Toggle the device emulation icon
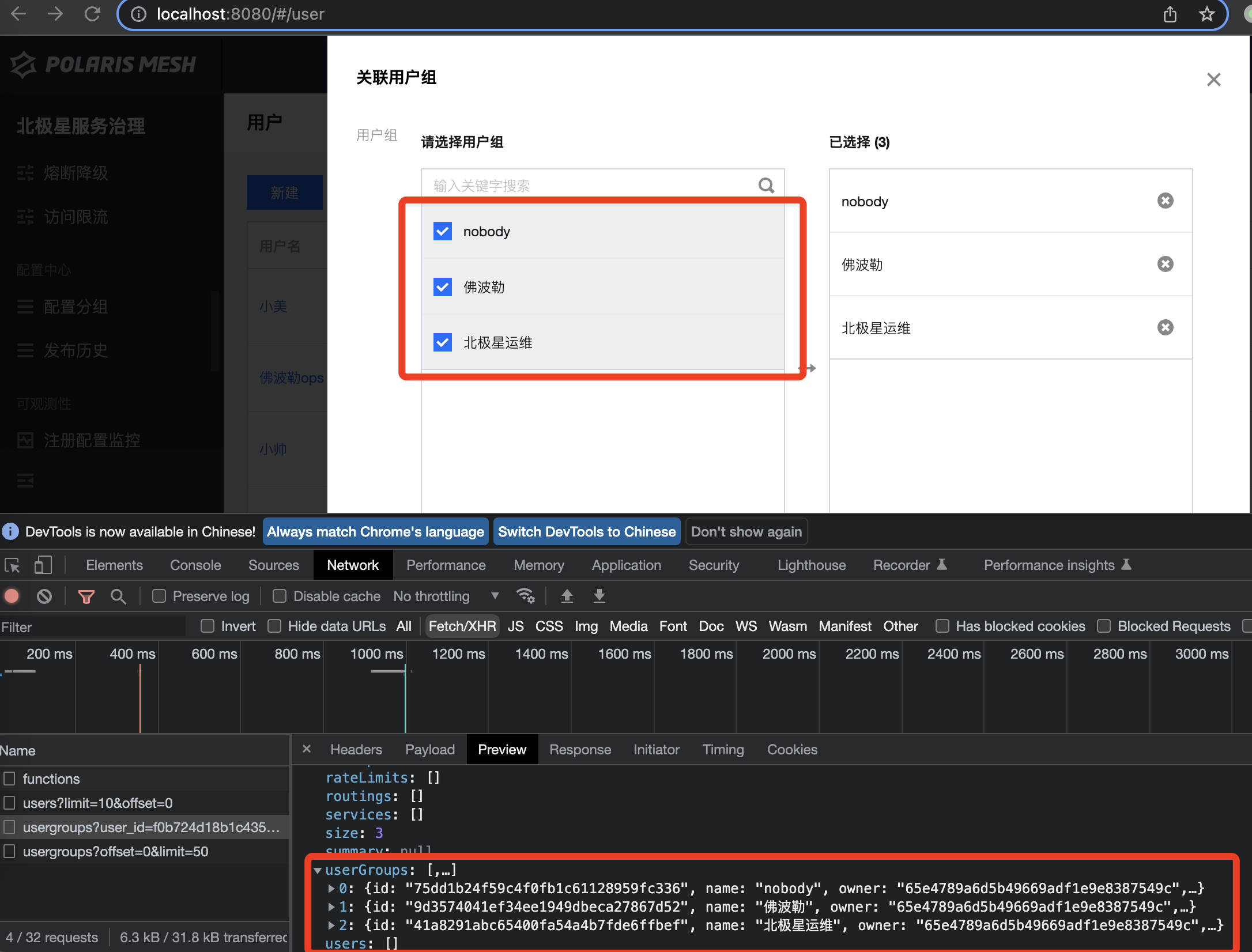 coord(43,565)
